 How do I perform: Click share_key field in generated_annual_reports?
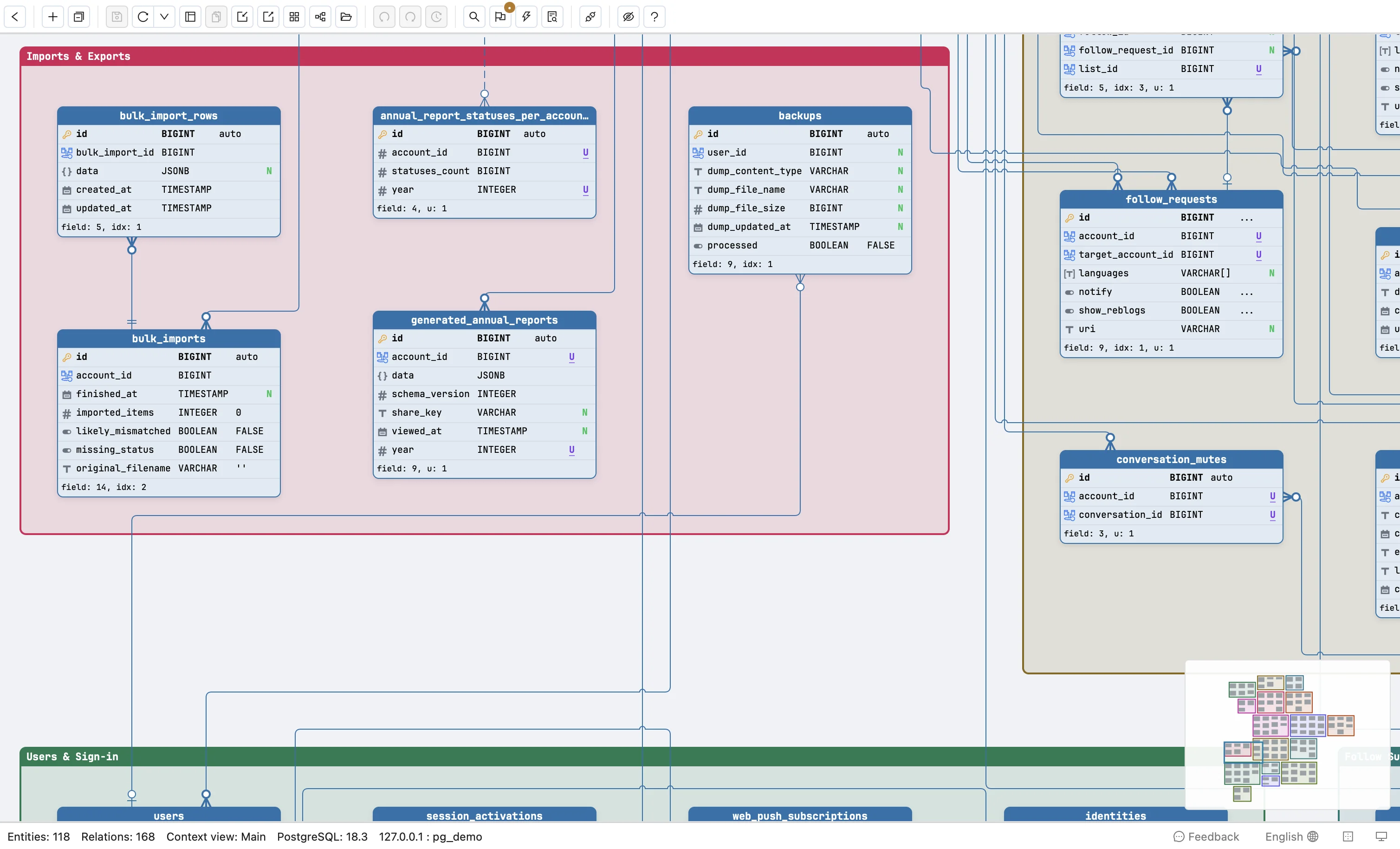tap(484, 412)
